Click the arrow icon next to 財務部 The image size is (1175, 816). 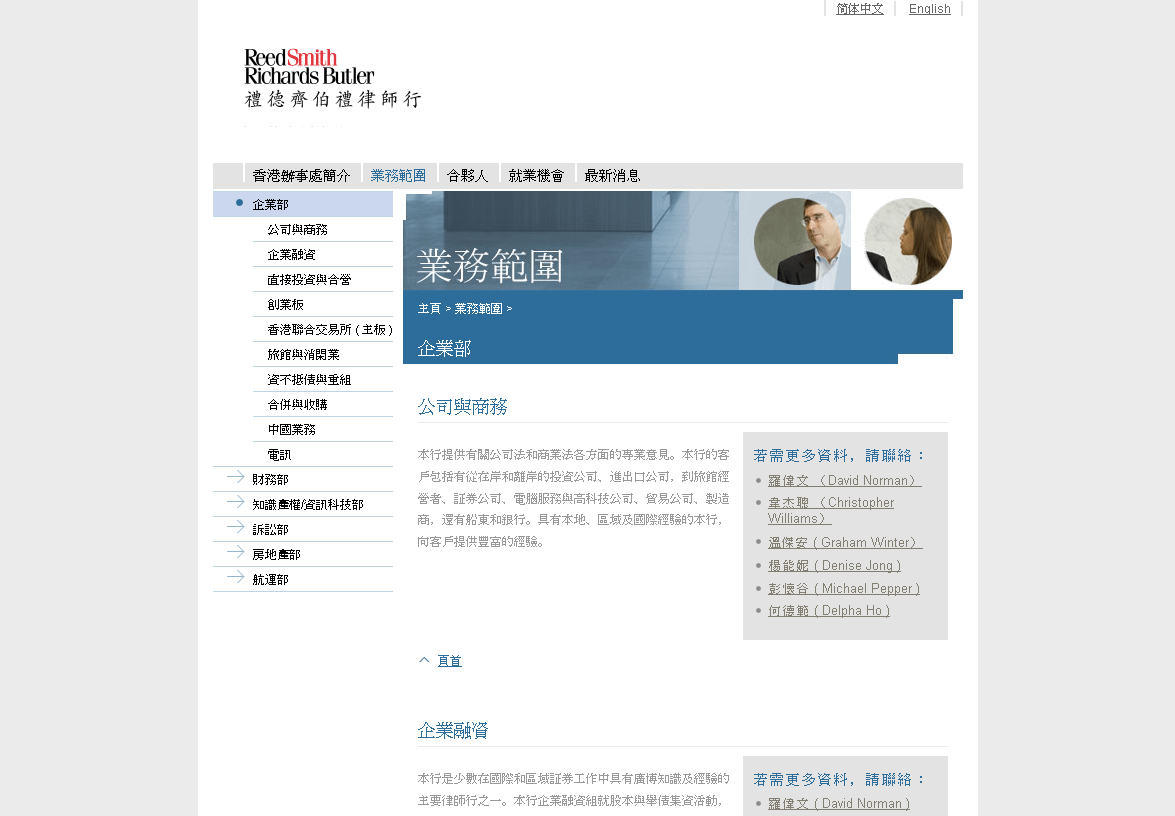pyautogui.click(x=235, y=477)
